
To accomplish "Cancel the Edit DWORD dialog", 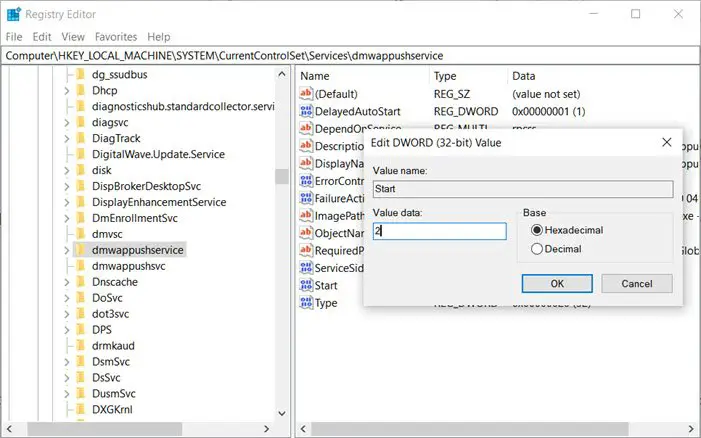I will tap(637, 284).
